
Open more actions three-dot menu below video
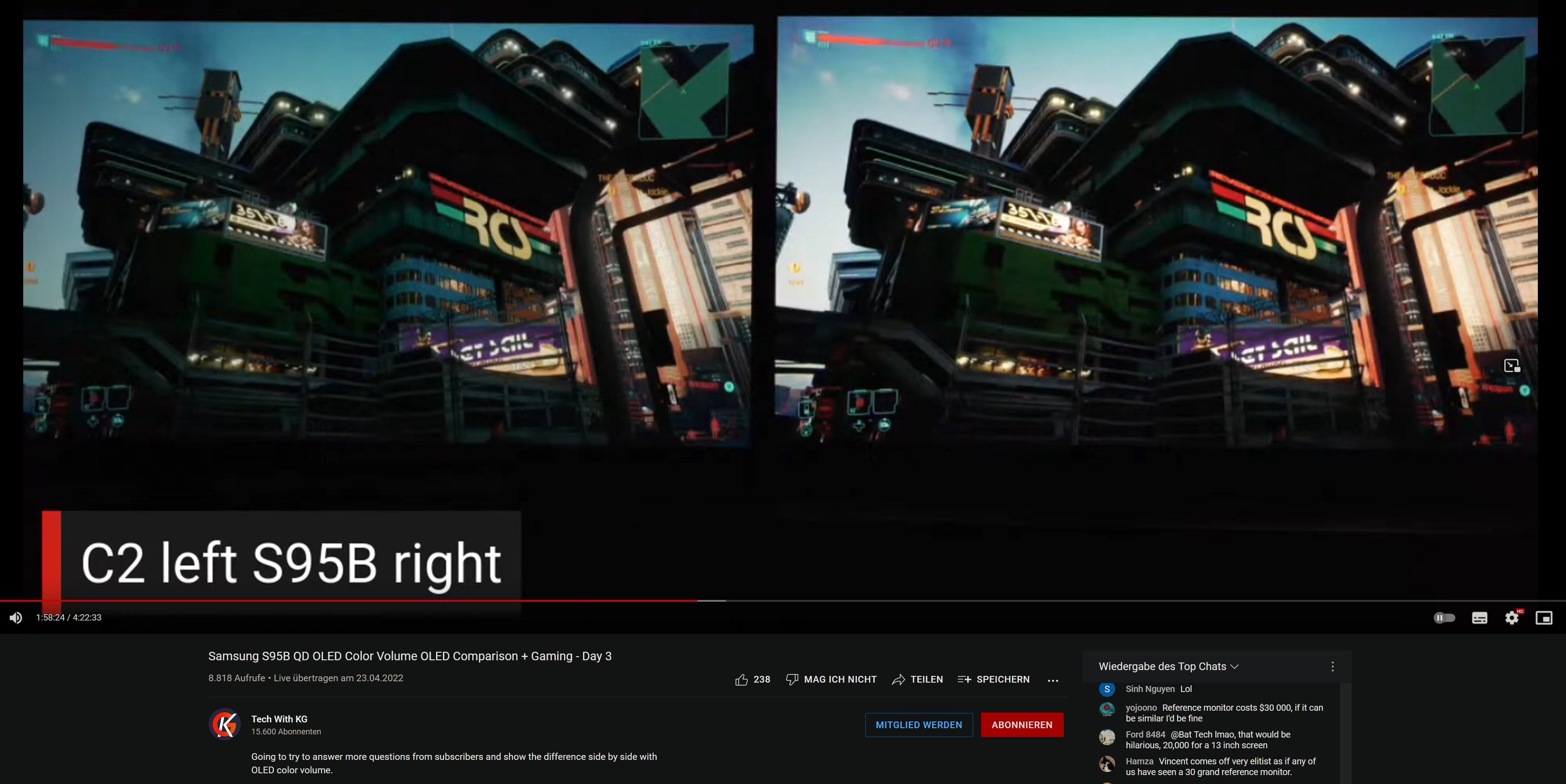click(1053, 680)
